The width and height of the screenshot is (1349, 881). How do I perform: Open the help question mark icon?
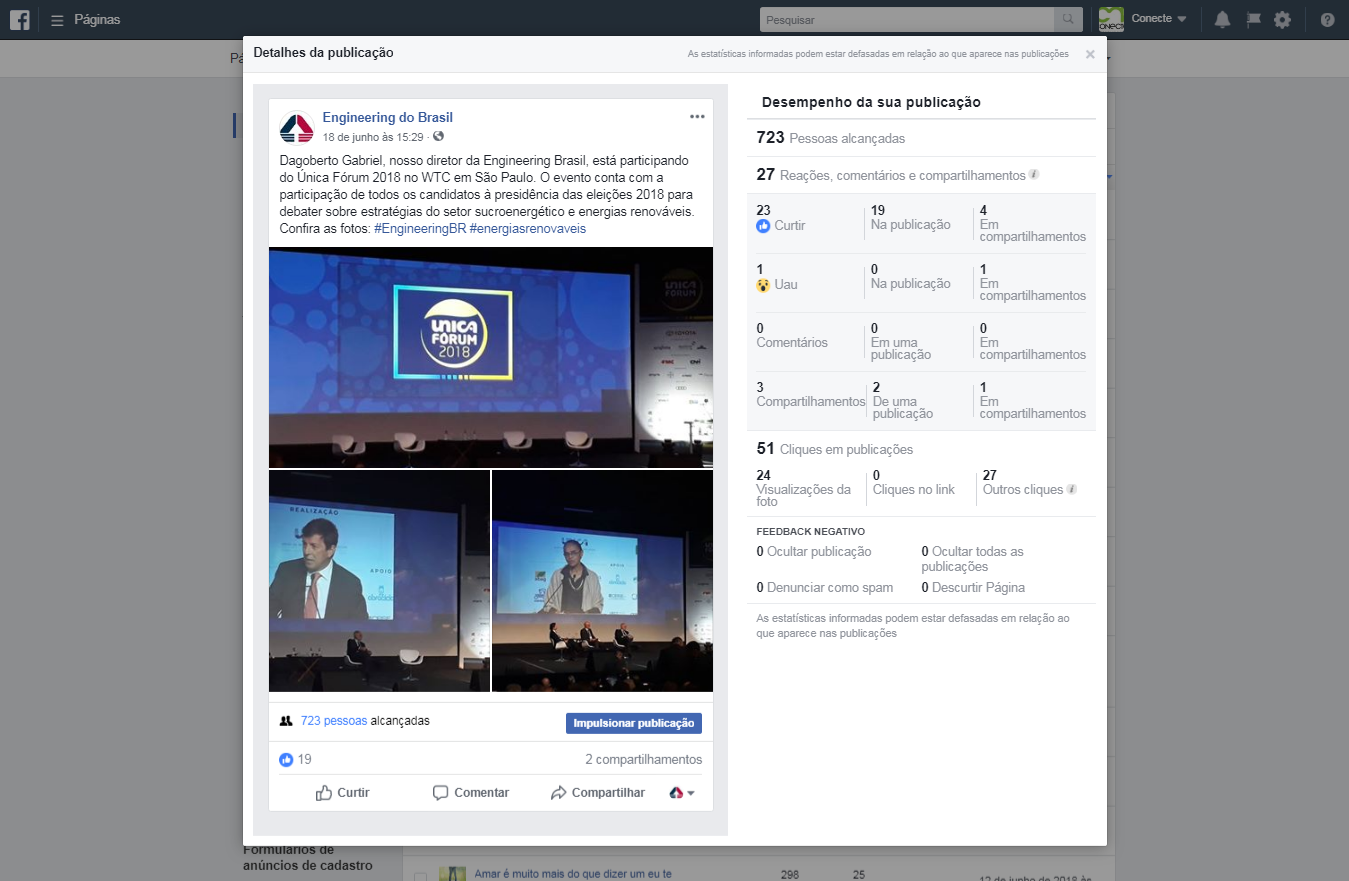(x=1327, y=19)
